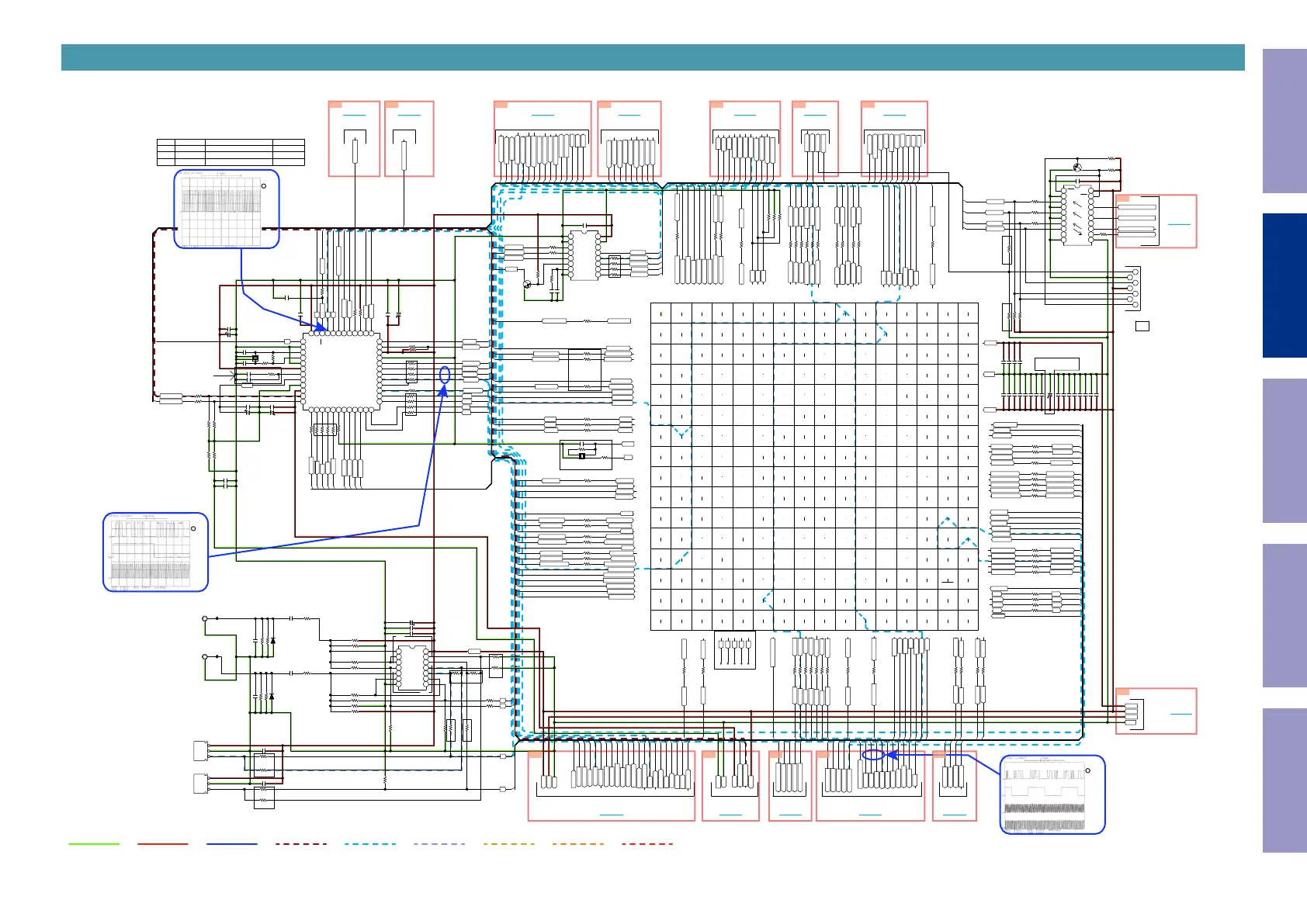This screenshot has width=1307, height=924.
Task: Go to the bottommost purple side tab
Action: coord(1284,780)
